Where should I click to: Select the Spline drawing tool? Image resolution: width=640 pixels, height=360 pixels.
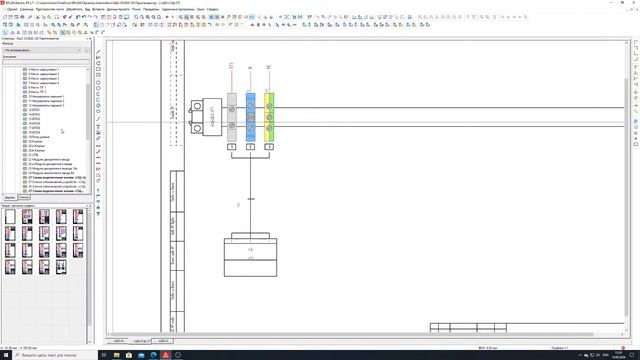98,119
